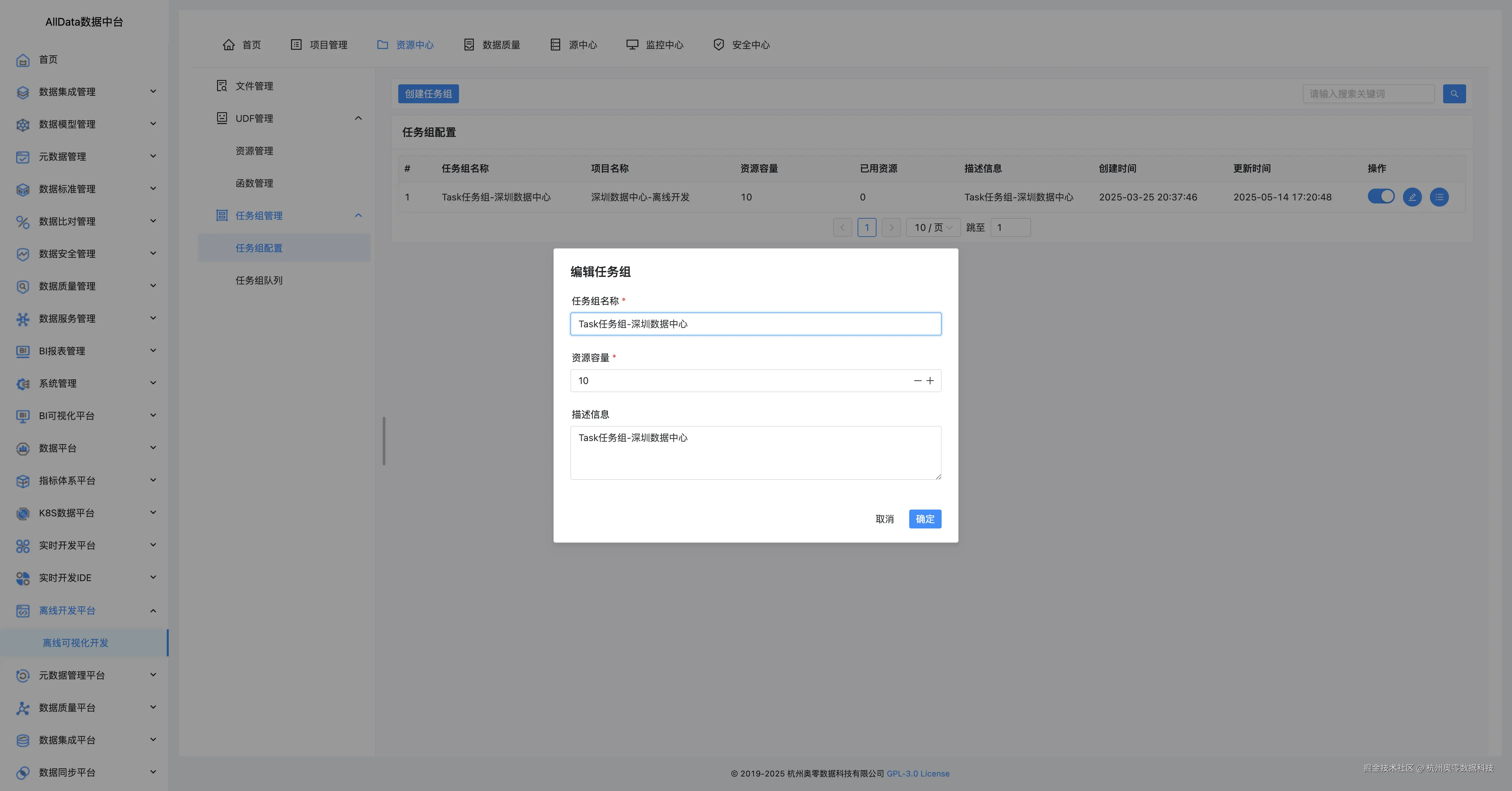Click the 描述信息 text area
The width and height of the screenshot is (1512, 791).
pos(755,453)
